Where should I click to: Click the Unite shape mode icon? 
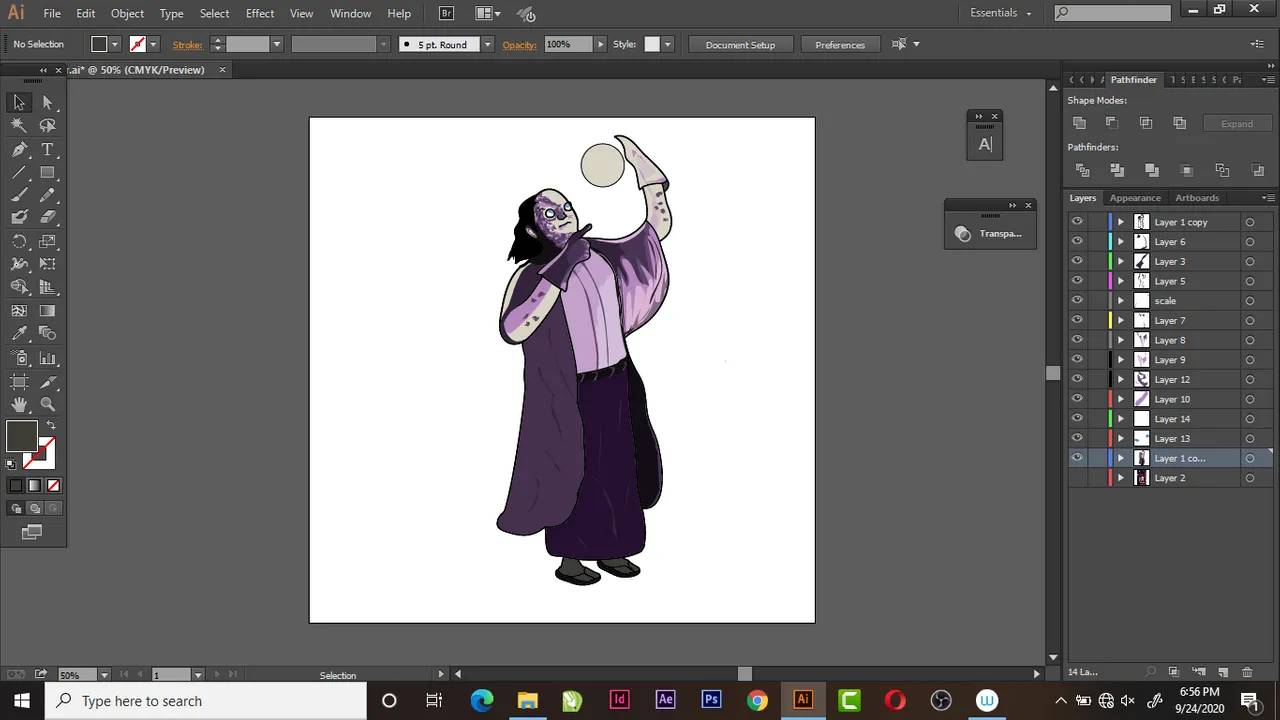[x=1079, y=123]
